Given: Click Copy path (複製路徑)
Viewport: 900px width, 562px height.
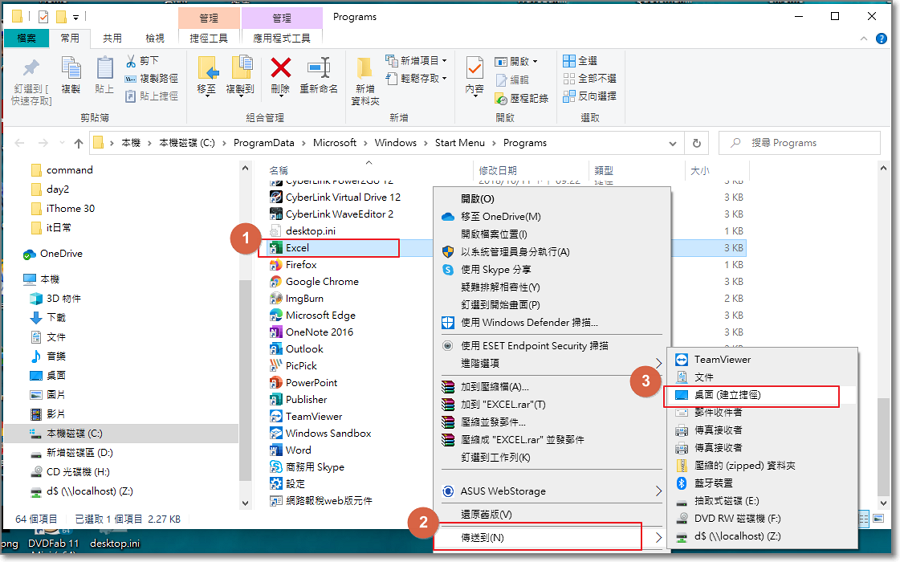Looking at the screenshot, I should (x=152, y=78).
